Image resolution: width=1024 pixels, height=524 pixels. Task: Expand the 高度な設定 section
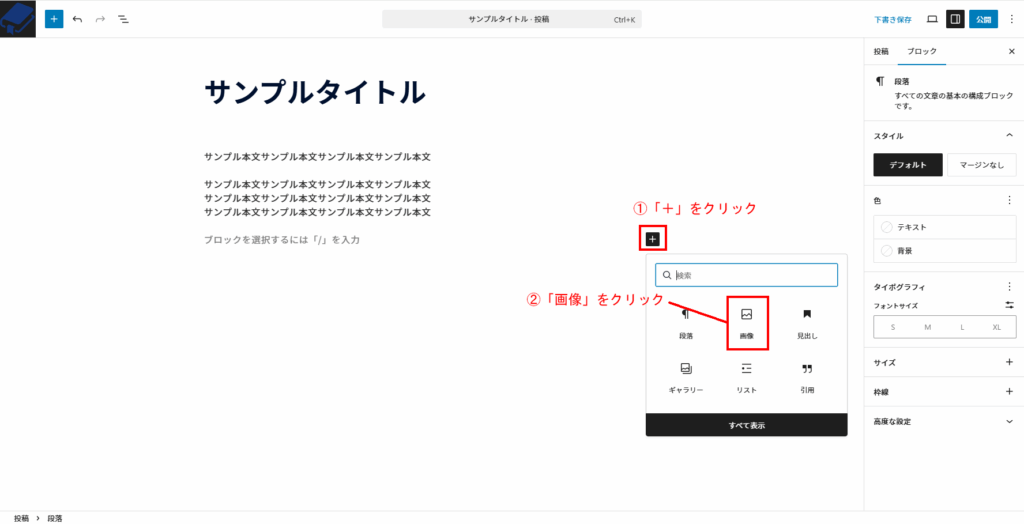1009,421
